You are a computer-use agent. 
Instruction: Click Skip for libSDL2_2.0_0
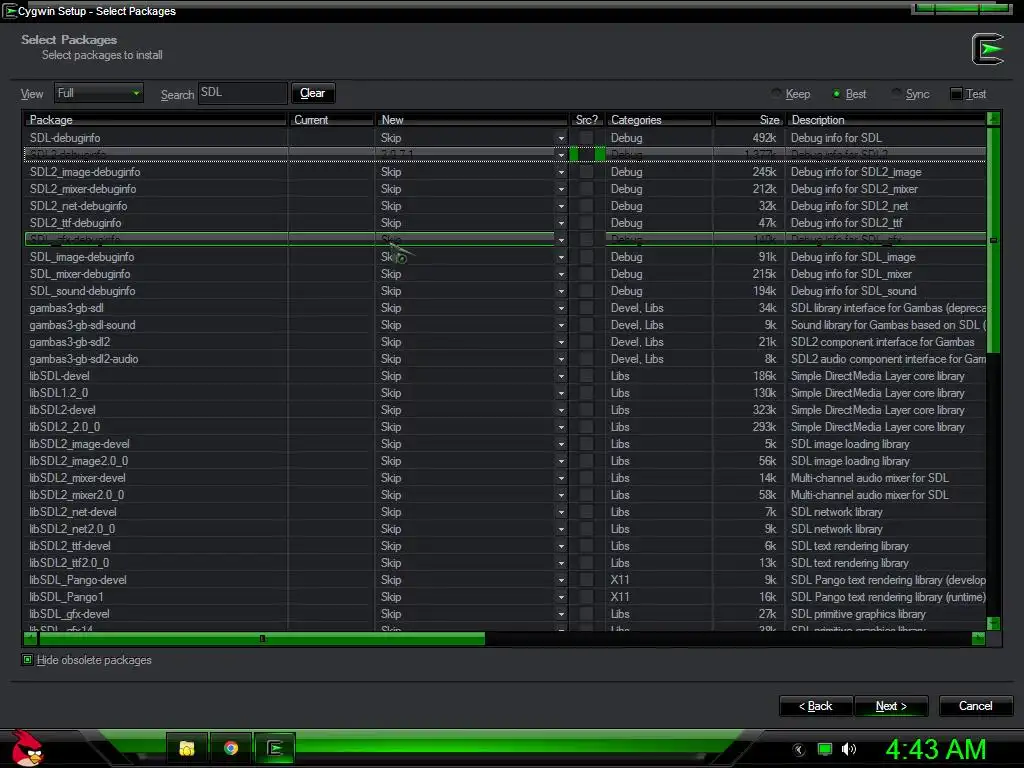391,426
